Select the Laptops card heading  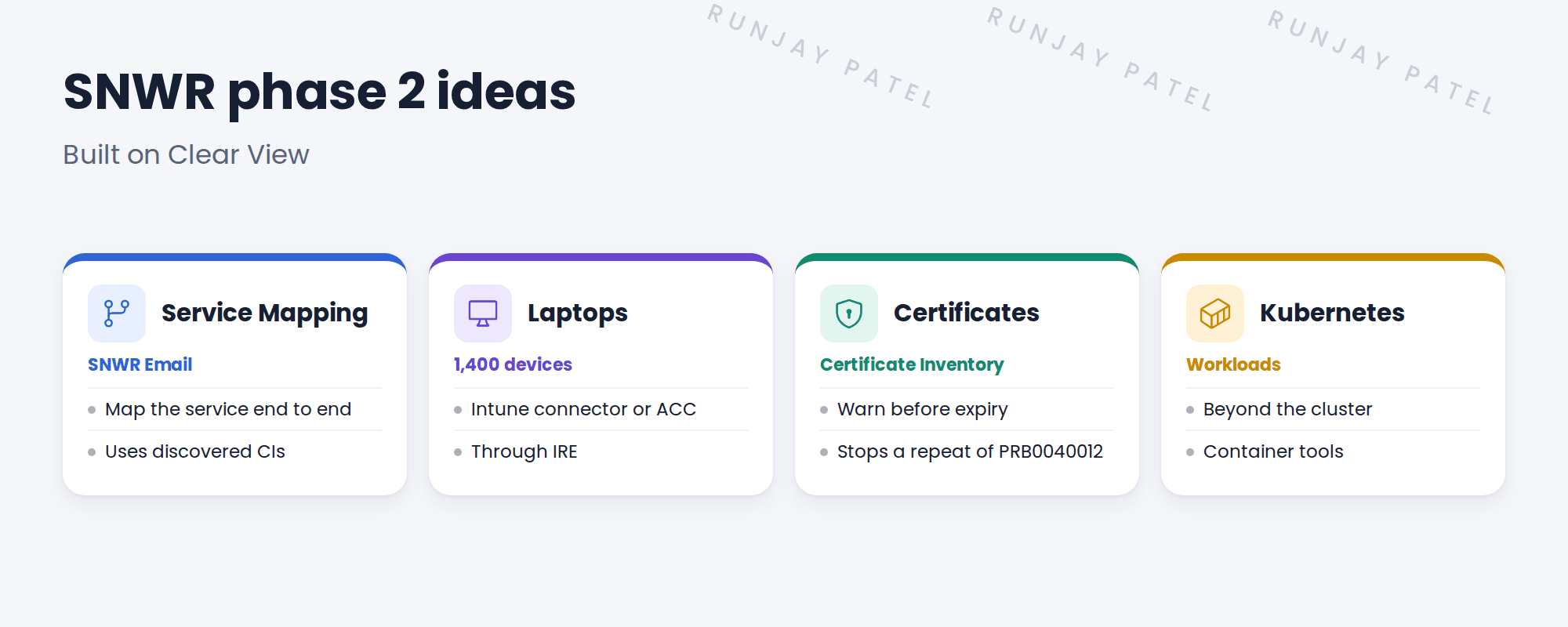click(x=578, y=313)
